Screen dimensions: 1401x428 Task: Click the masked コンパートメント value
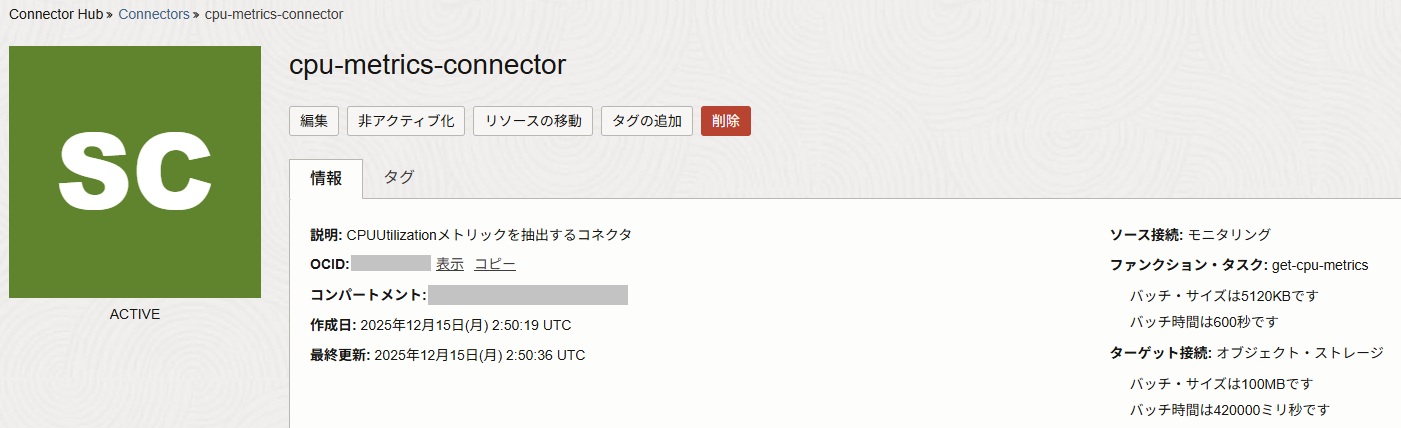click(x=528, y=295)
